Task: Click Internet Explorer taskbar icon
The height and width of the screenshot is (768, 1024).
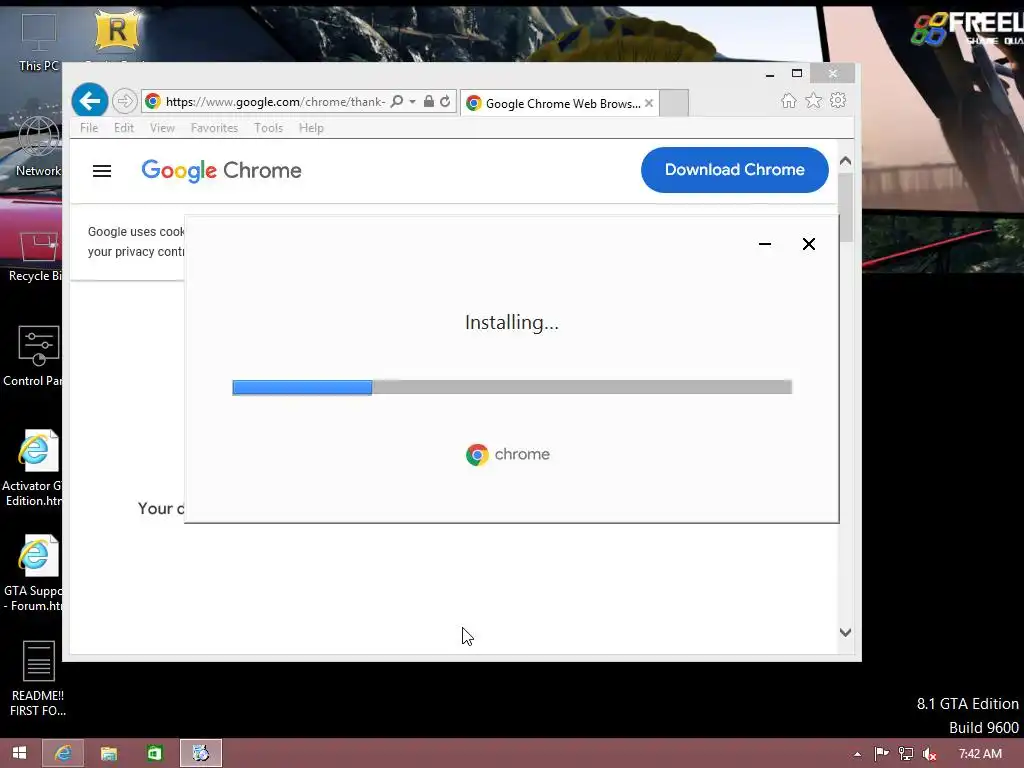Action: [x=63, y=753]
